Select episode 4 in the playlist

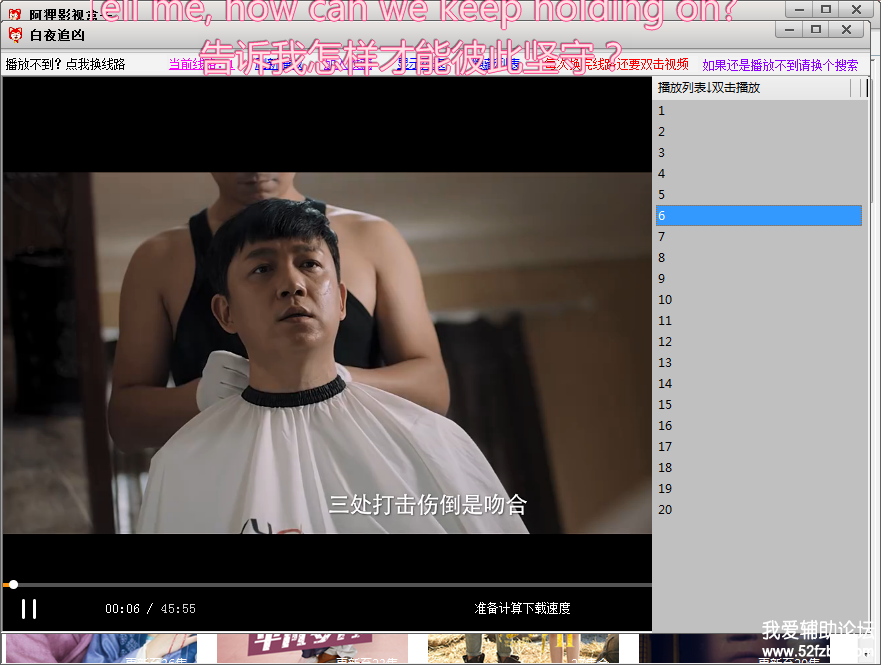[759, 174]
